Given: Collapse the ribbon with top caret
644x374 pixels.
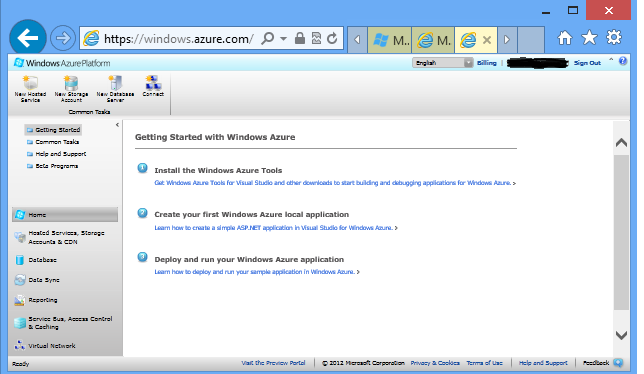Looking at the screenshot, I should point(611,60).
